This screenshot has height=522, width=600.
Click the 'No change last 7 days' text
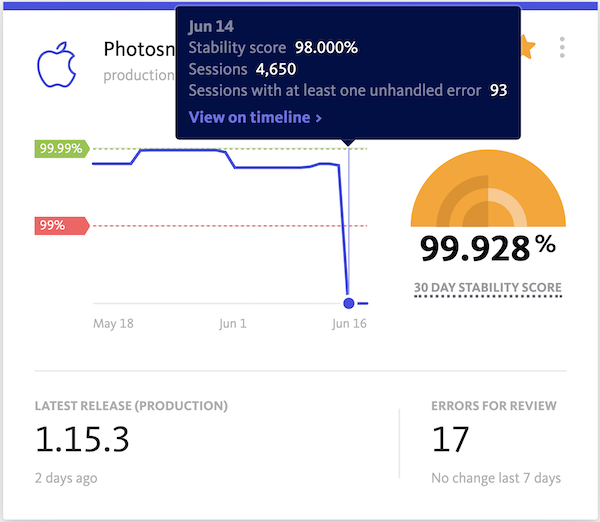tap(496, 478)
